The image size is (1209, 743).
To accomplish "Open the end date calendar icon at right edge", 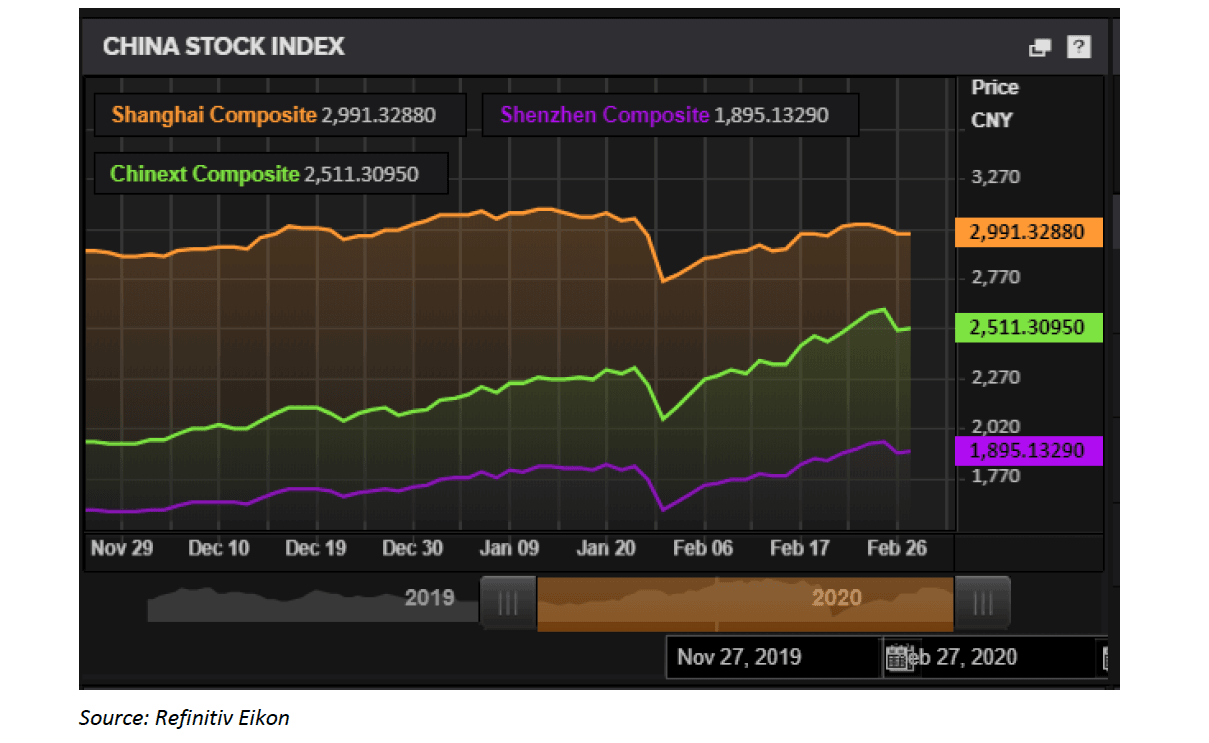I will pyautogui.click(x=1104, y=657).
